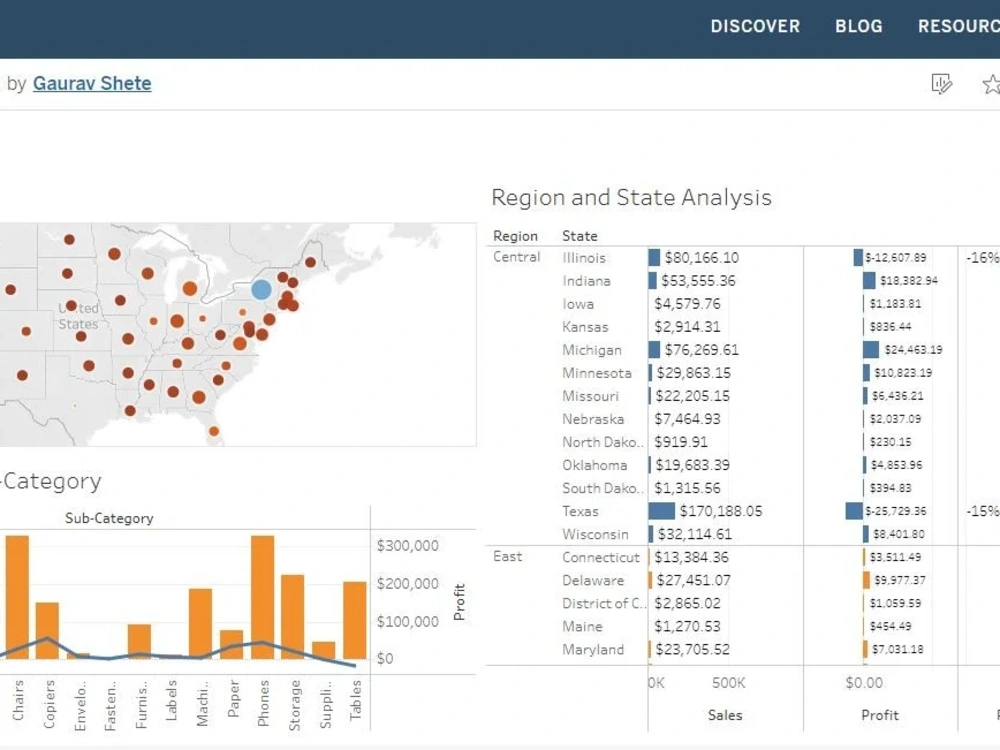Open the DISCOVER navigation menu

pos(755,26)
